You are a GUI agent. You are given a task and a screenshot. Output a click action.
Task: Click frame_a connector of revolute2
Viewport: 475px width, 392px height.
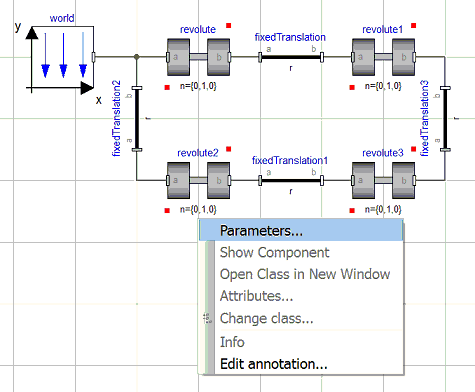(x=168, y=180)
